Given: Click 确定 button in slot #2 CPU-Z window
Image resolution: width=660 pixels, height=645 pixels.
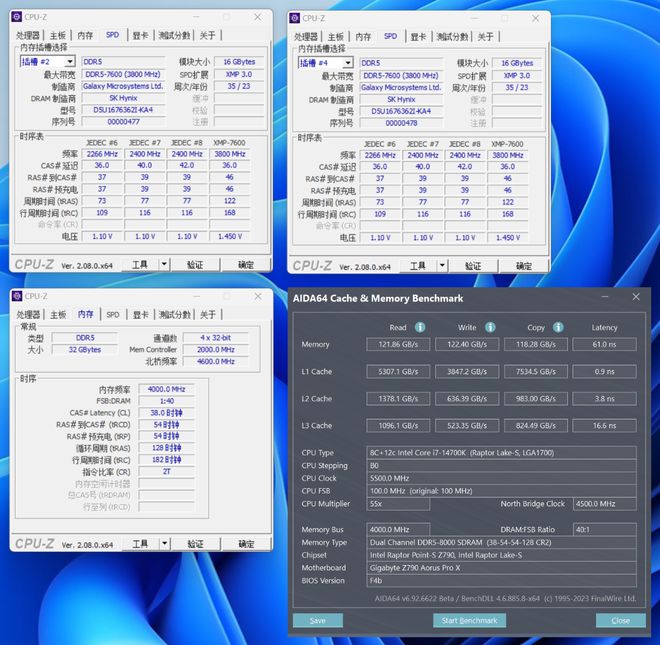Looking at the screenshot, I should pyautogui.click(x=246, y=264).
